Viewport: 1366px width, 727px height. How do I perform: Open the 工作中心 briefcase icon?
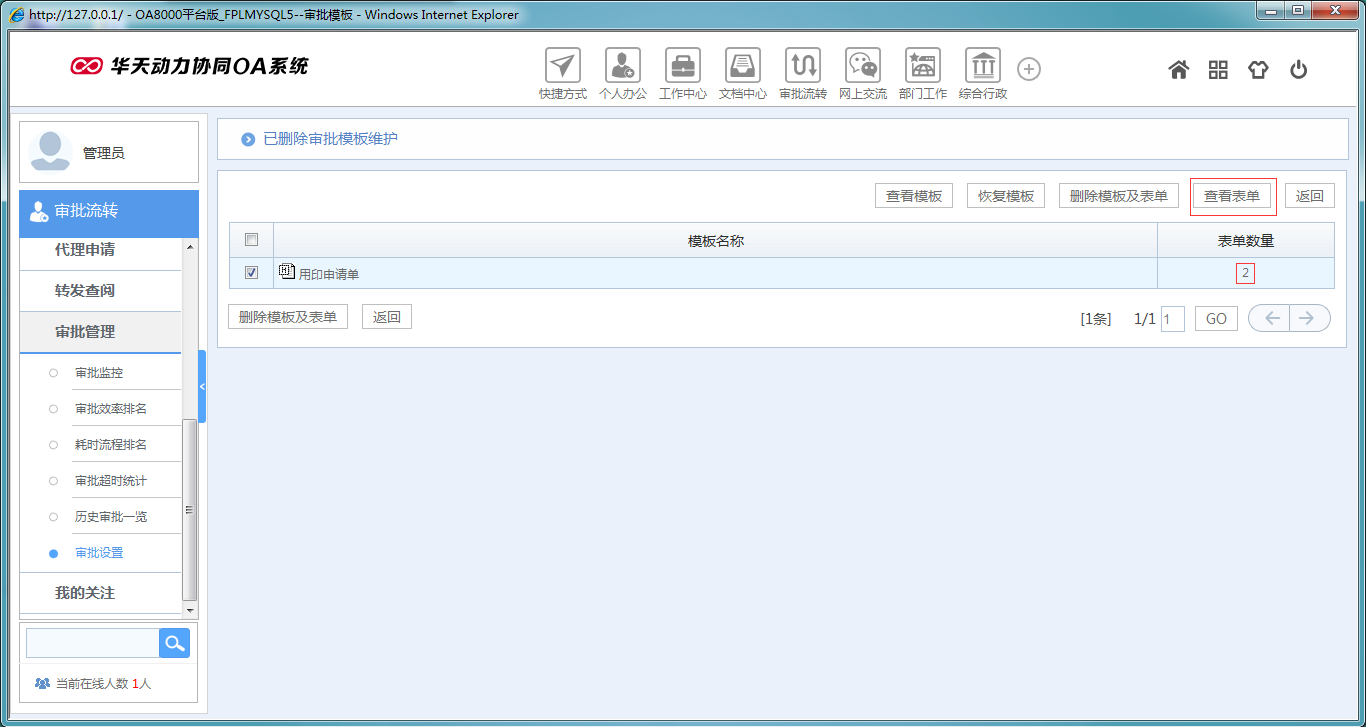pyautogui.click(x=683, y=66)
